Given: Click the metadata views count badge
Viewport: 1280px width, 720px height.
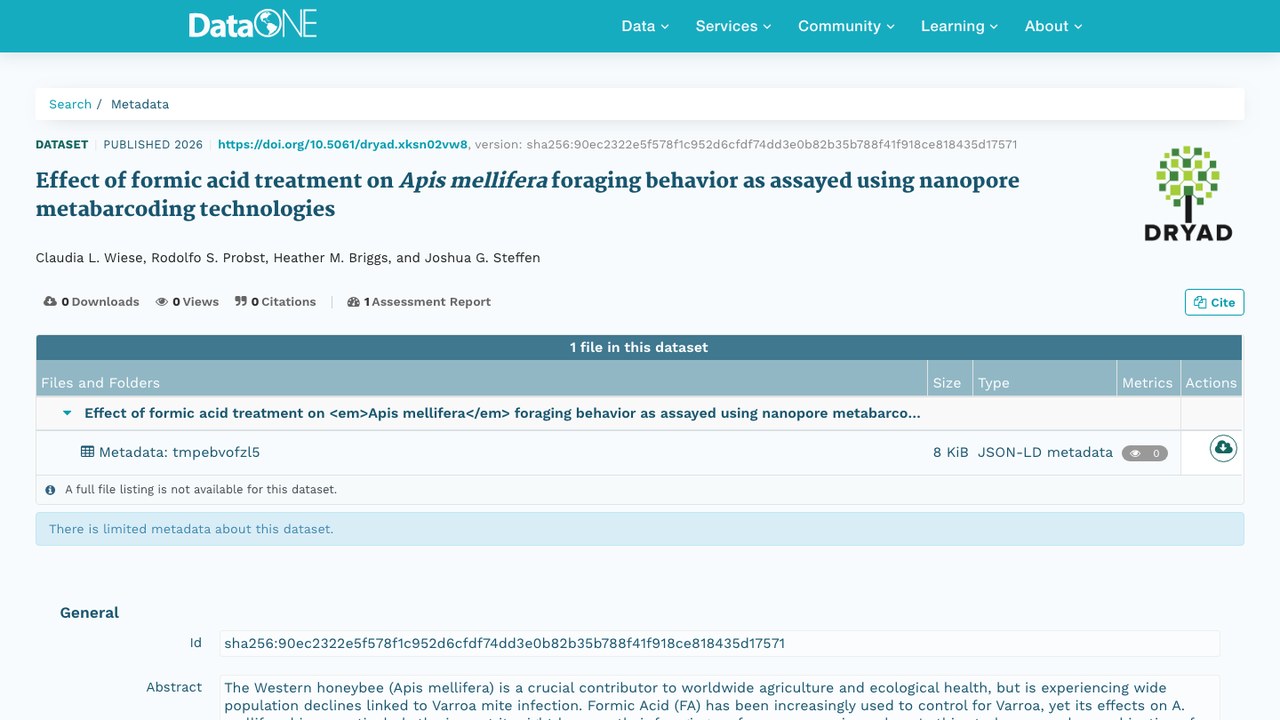Looking at the screenshot, I should (1145, 453).
